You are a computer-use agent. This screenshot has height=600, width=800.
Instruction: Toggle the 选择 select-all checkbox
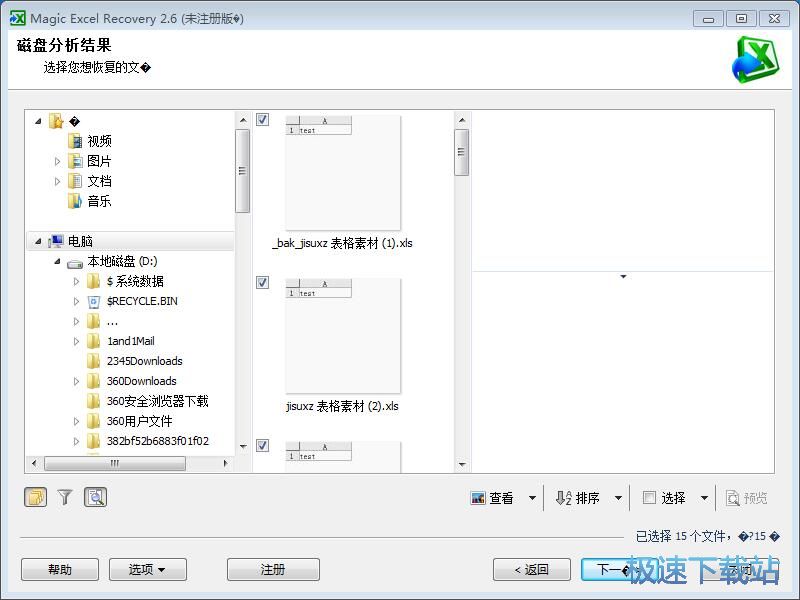tap(649, 498)
